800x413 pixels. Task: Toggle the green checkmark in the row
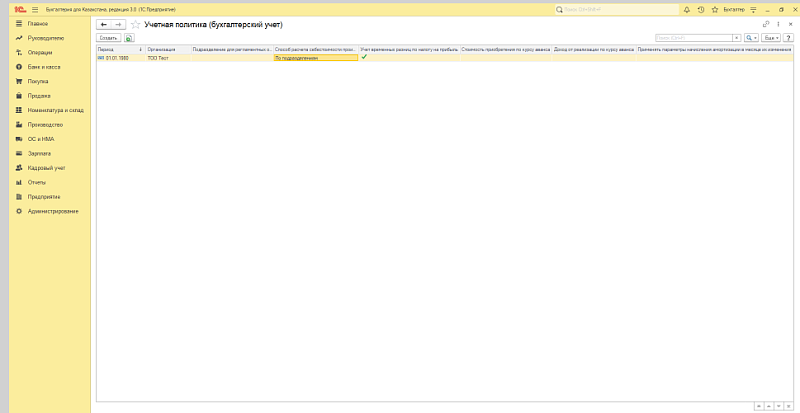[364, 58]
